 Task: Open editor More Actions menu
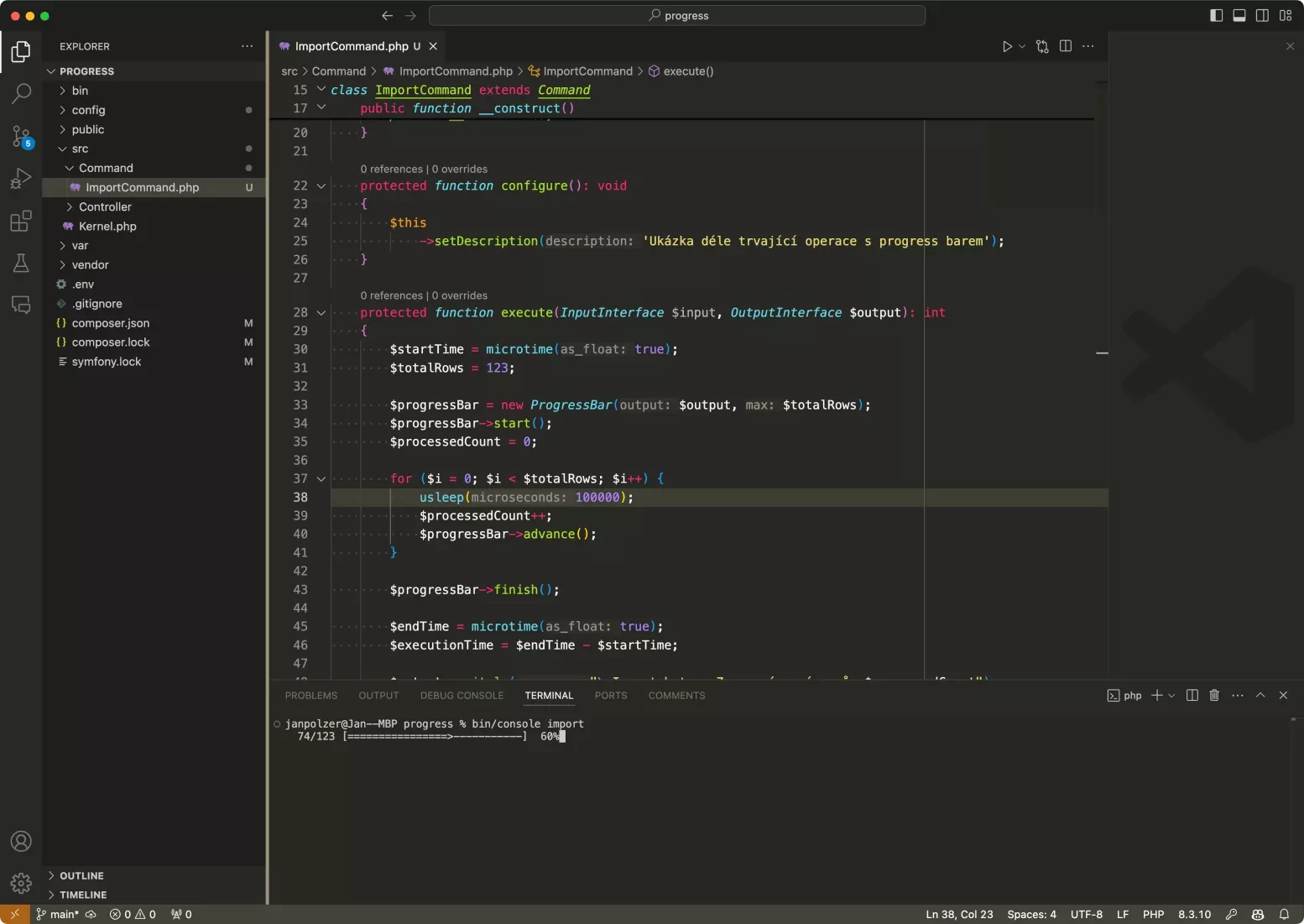coord(1088,46)
